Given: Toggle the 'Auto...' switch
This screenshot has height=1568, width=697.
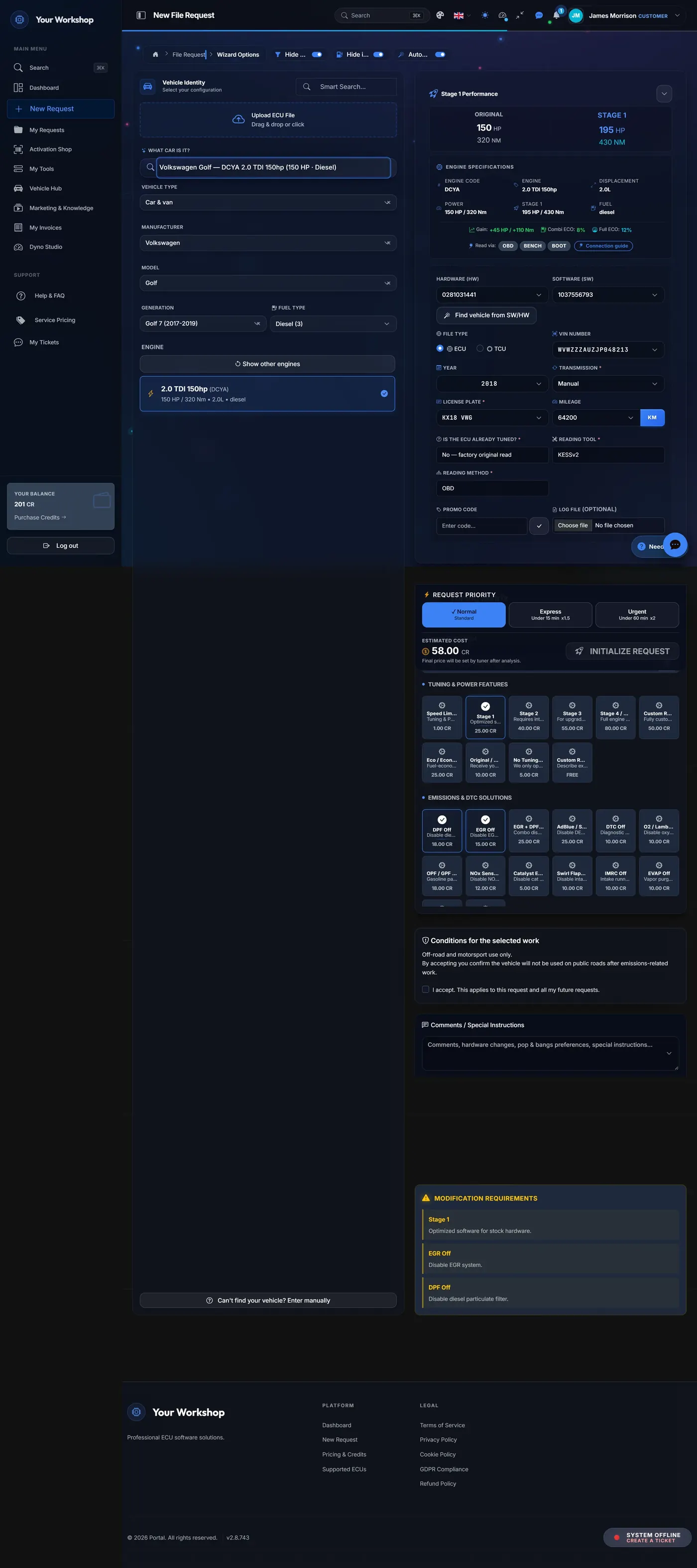Looking at the screenshot, I should (440, 55).
